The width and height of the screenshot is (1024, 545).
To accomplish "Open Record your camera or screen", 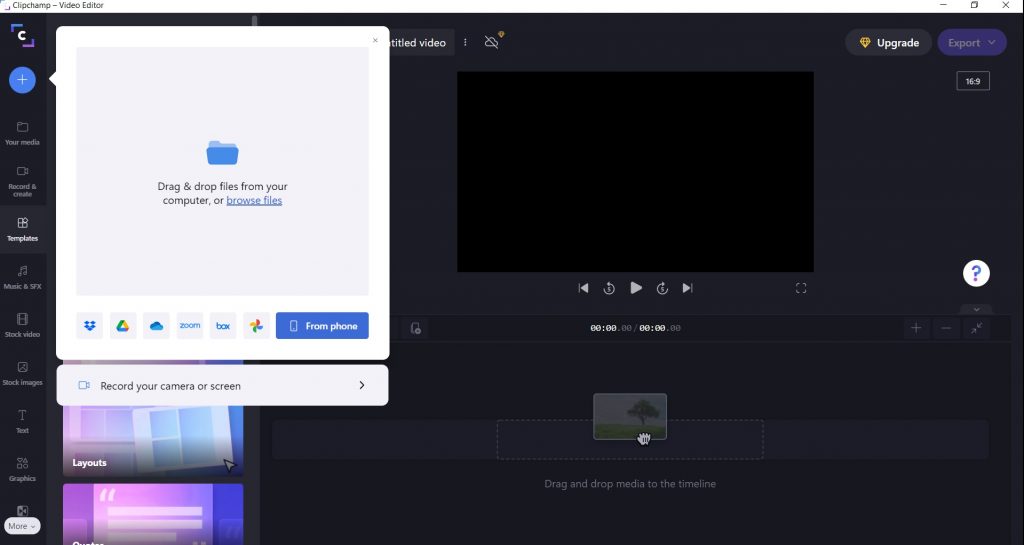I will click(222, 386).
